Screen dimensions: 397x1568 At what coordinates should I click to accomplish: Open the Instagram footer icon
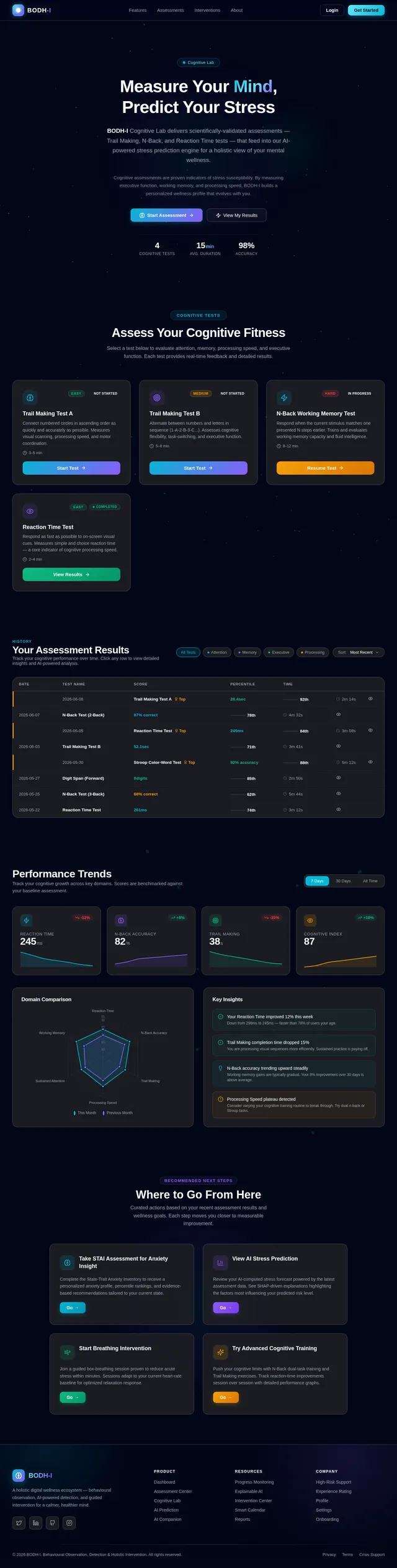click(x=69, y=1522)
